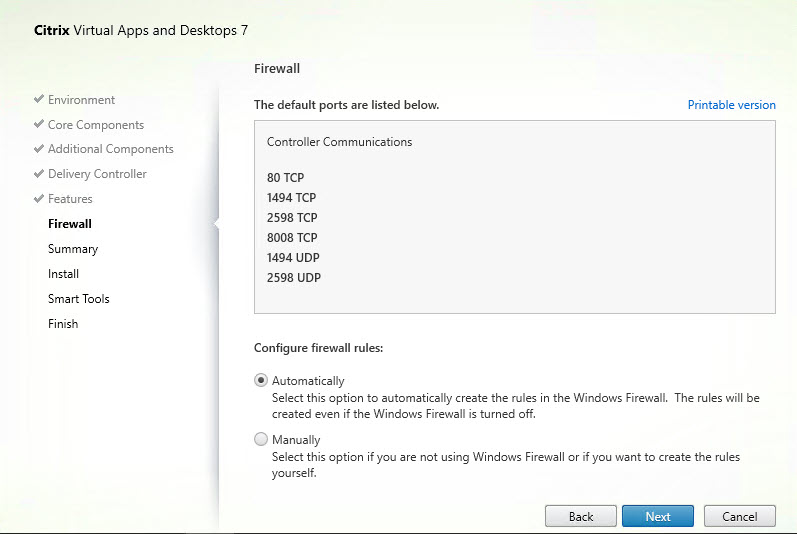Click the Install step label
Image resolution: width=797 pixels, height=534 pixels.
pos(63,274)
